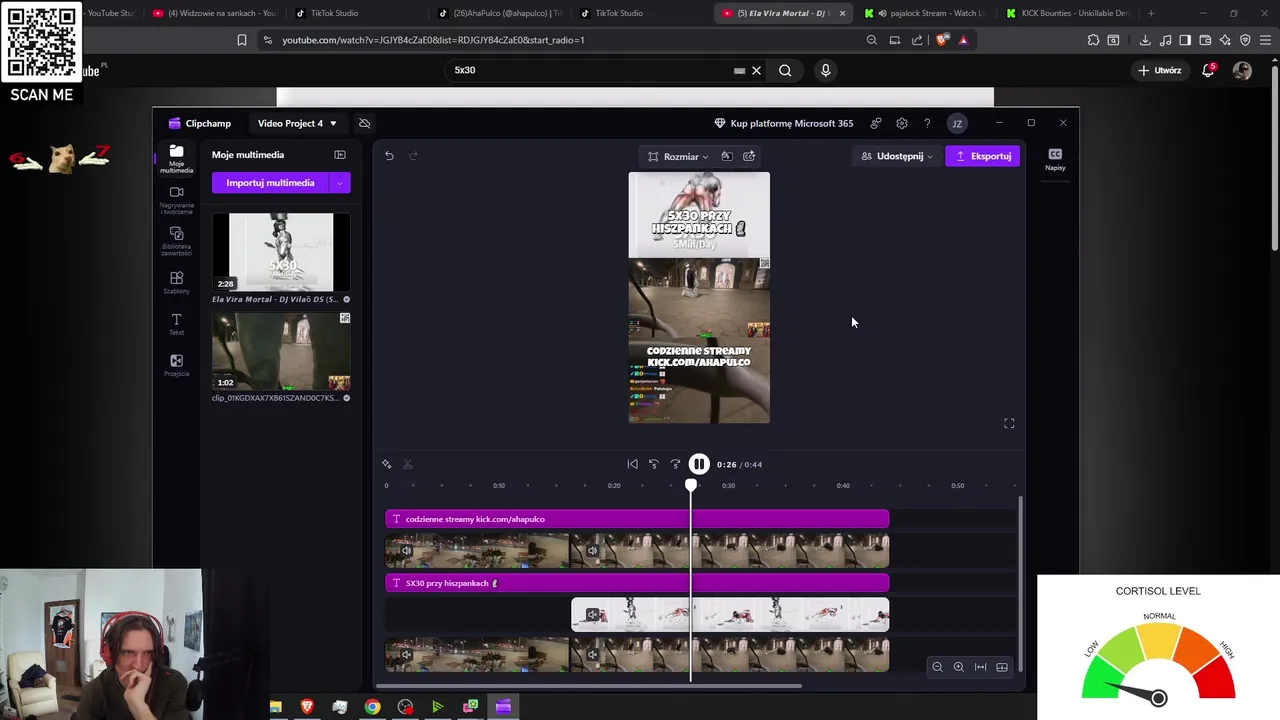Screen dimensions: 1280x720
Task: Toggle cloud sync off icon
Action: point(364,123)
